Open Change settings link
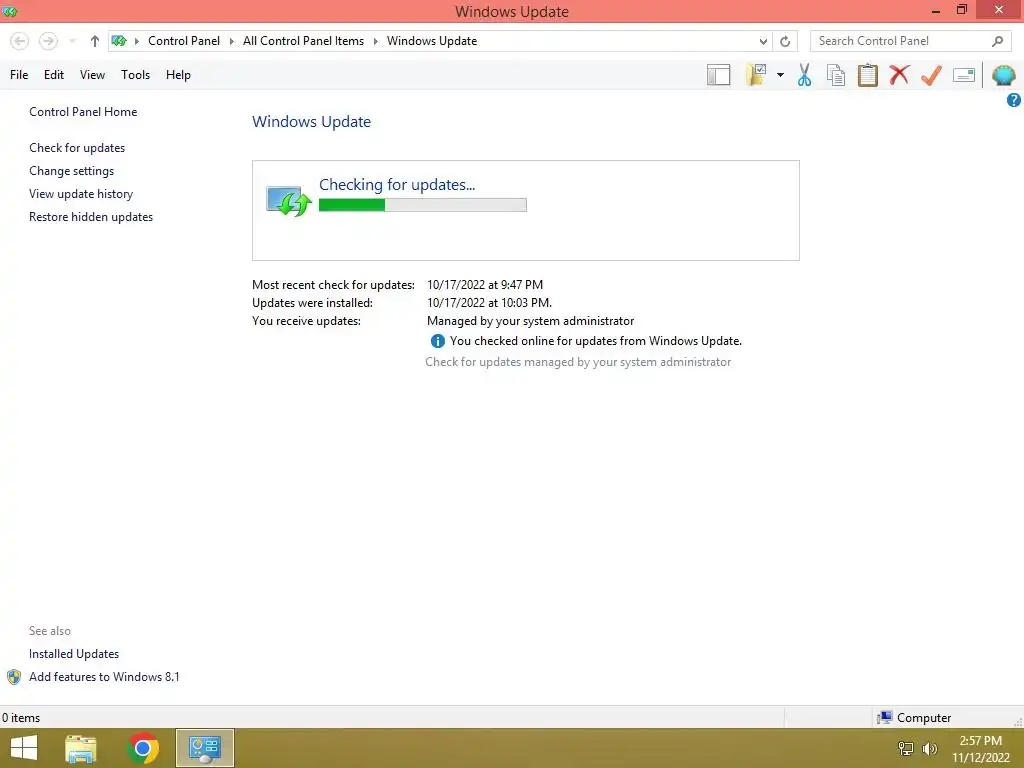The image size is (1024, 768). (x=71, y=170)
